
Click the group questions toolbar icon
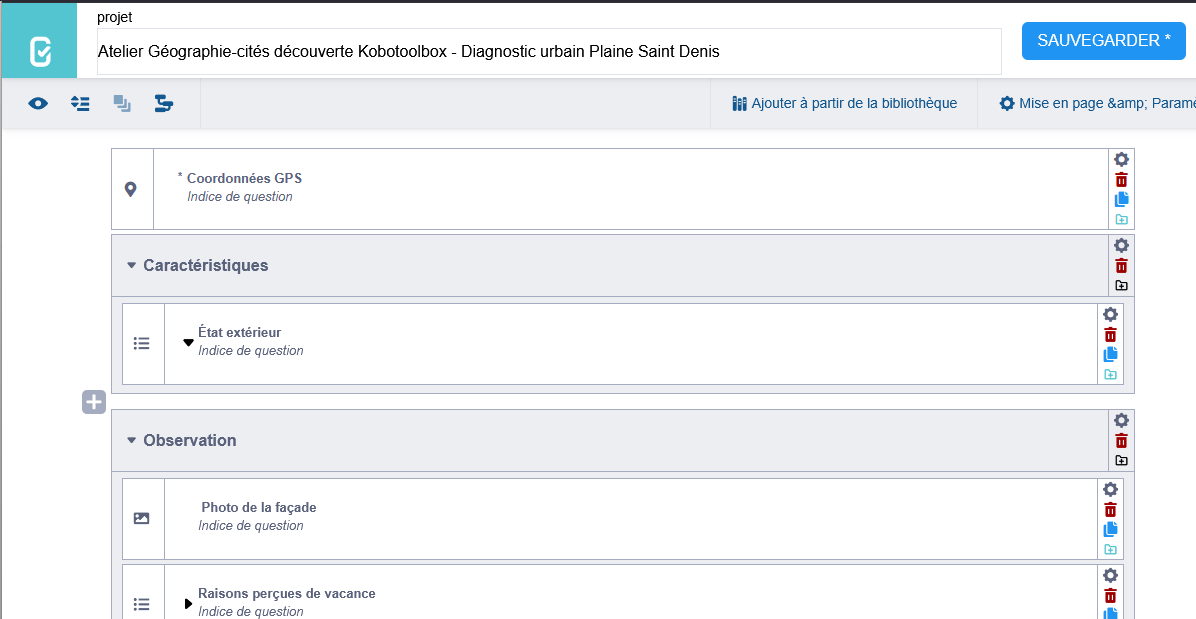point(122,103)
